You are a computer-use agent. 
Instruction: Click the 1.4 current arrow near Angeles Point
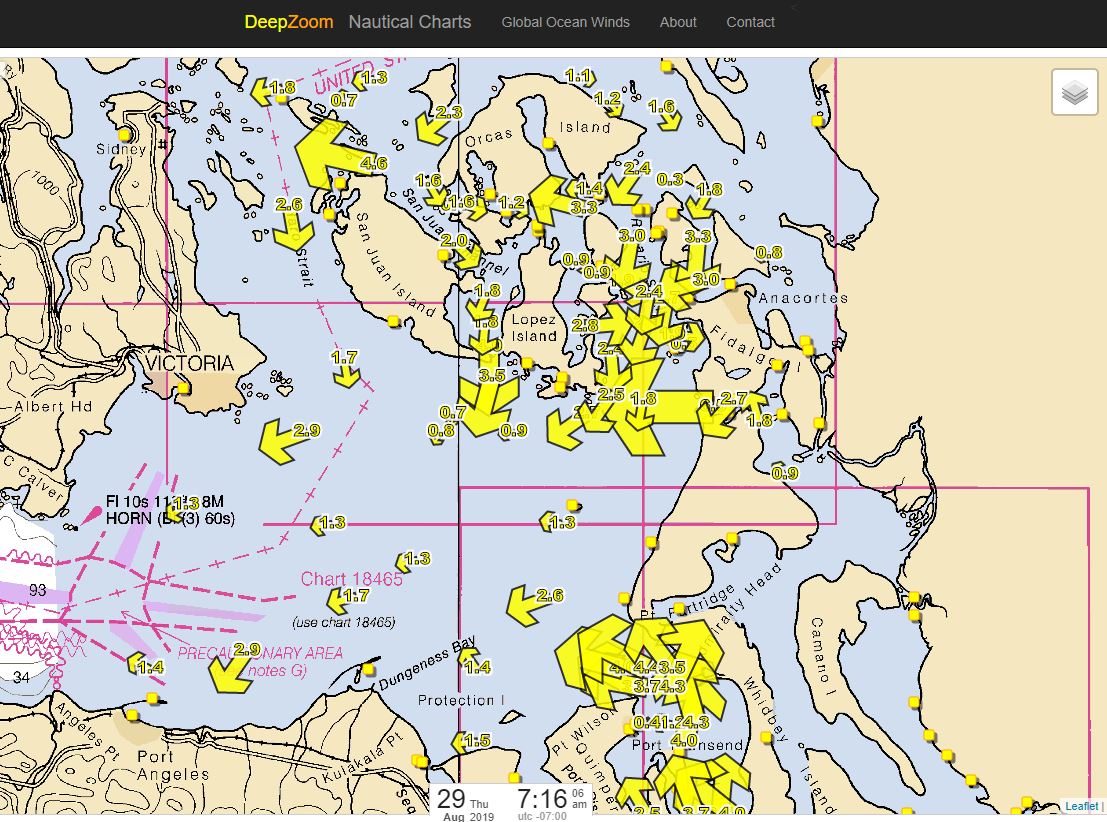[x=139, y=665]
